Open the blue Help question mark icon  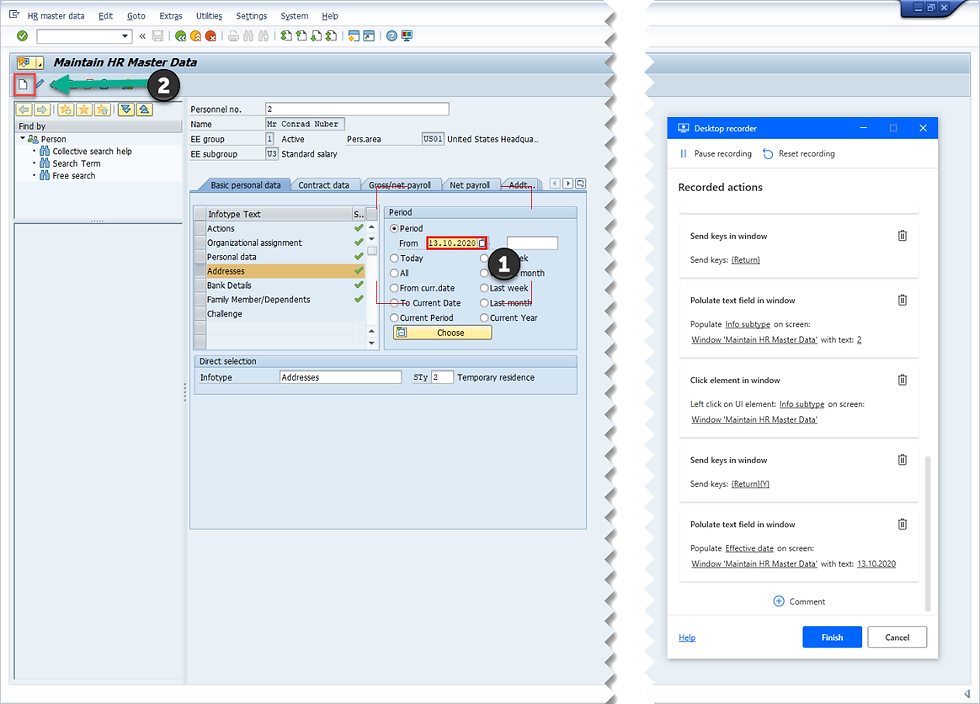(x=391, y=36)
